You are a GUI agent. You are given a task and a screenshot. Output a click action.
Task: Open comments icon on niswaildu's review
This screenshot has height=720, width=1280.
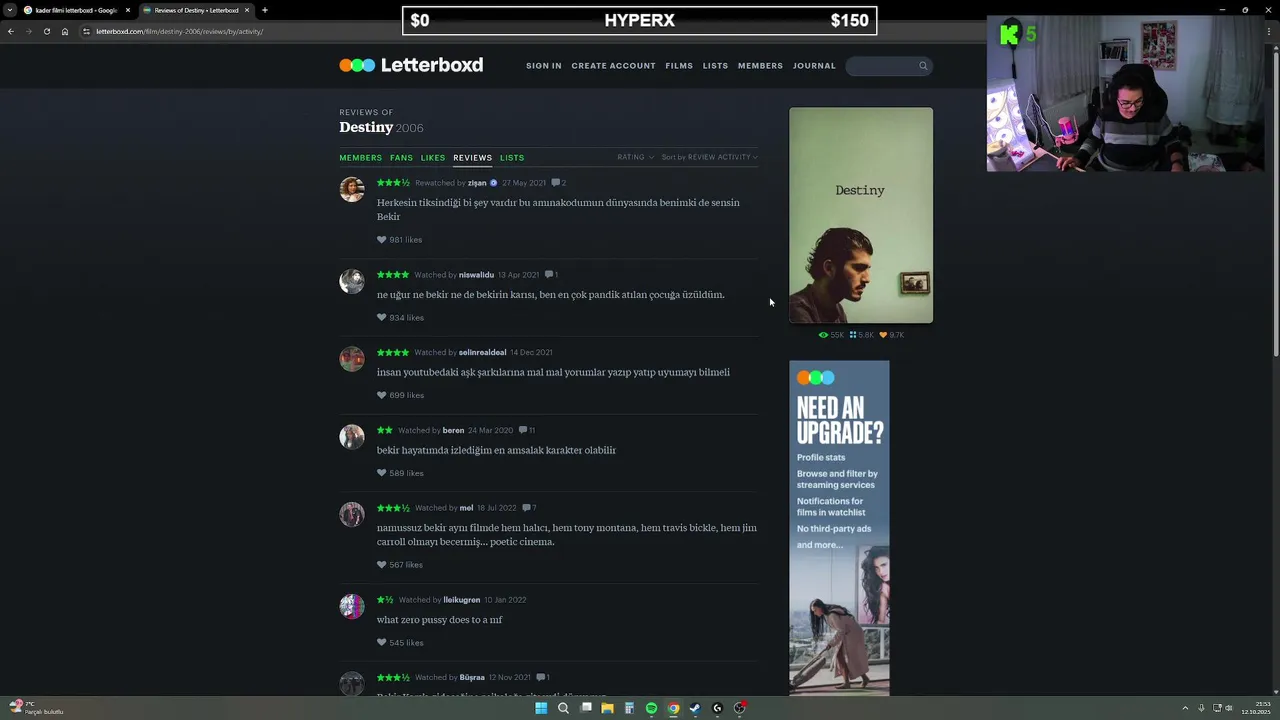click(x=549, y=275)
